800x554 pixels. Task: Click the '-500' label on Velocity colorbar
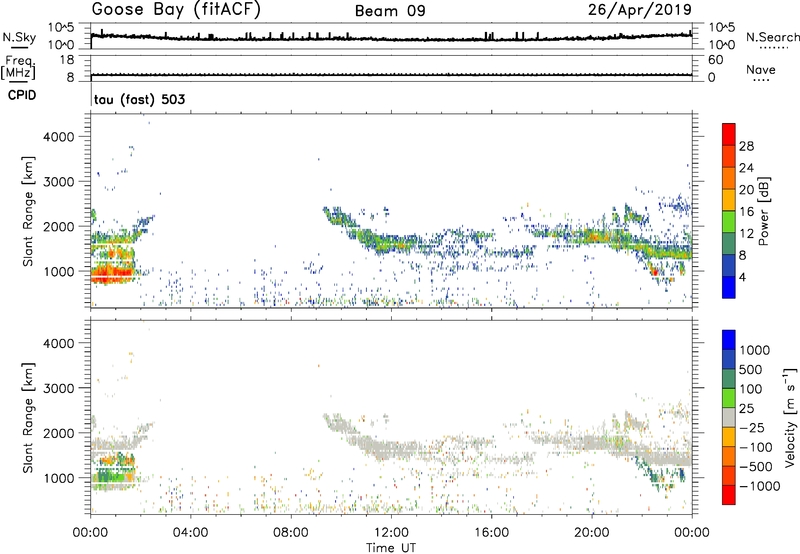pyautogui.click(x=756, y=467)
